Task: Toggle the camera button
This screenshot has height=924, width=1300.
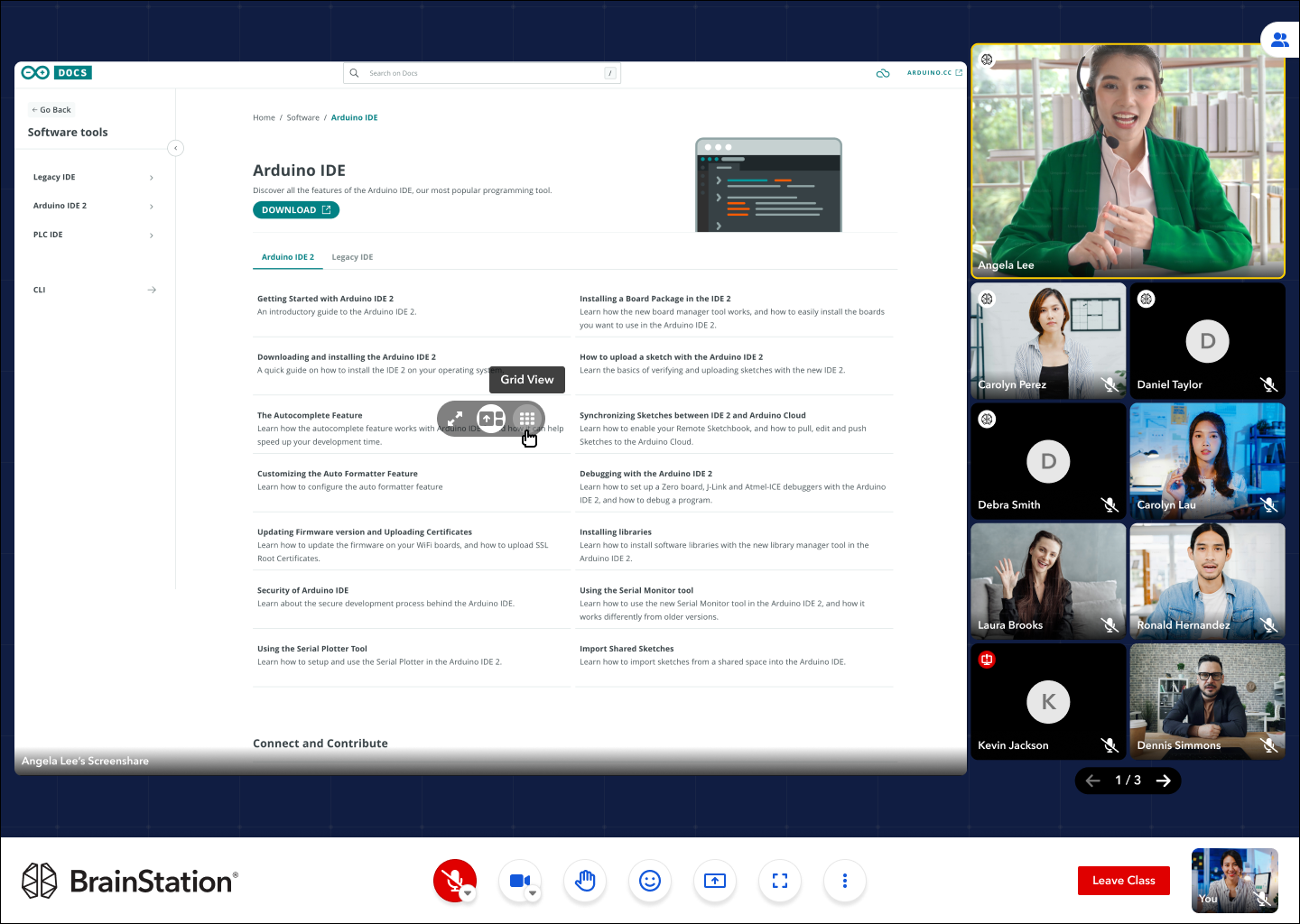Action: [520, 880]
